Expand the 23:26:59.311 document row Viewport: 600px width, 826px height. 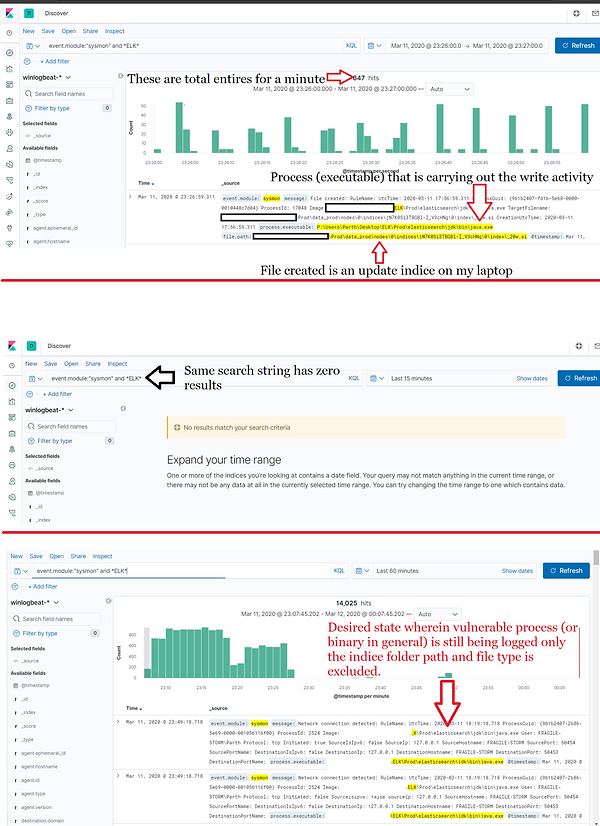tap(130, 196)
